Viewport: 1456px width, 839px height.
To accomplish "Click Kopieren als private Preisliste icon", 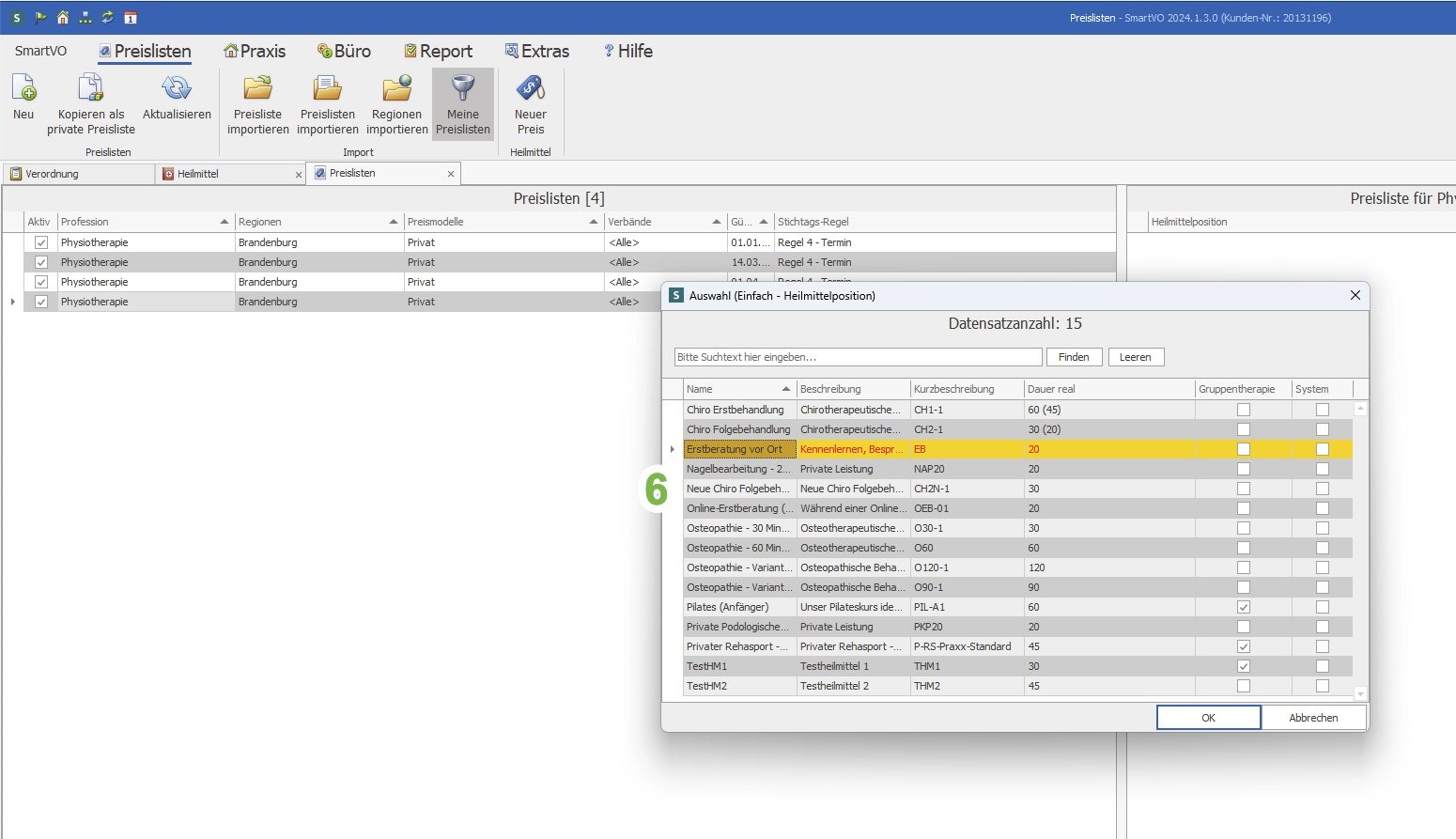I will point(90,89).
